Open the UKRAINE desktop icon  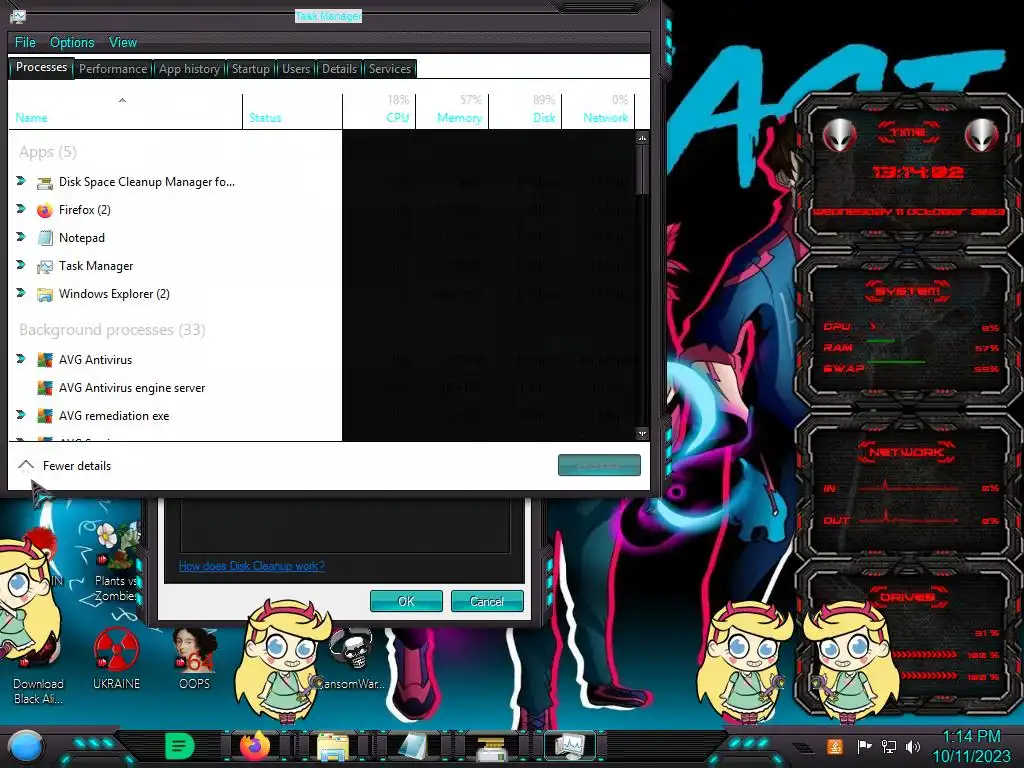[116, 659]
